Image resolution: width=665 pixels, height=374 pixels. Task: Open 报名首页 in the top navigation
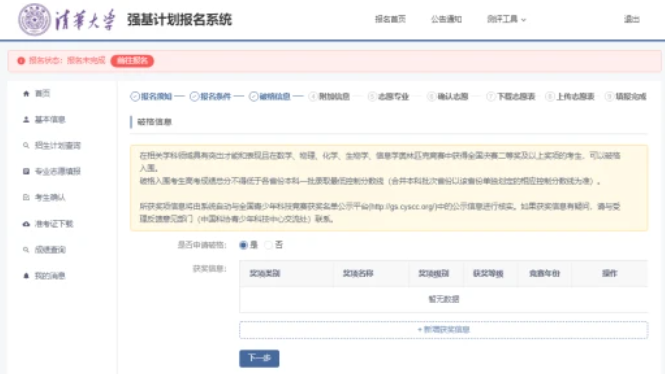point(390,19)
